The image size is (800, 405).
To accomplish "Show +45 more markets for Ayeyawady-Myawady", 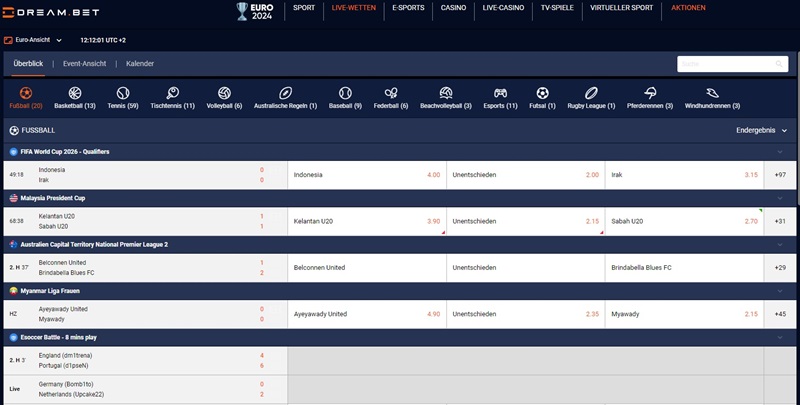I will pos(780,314).
